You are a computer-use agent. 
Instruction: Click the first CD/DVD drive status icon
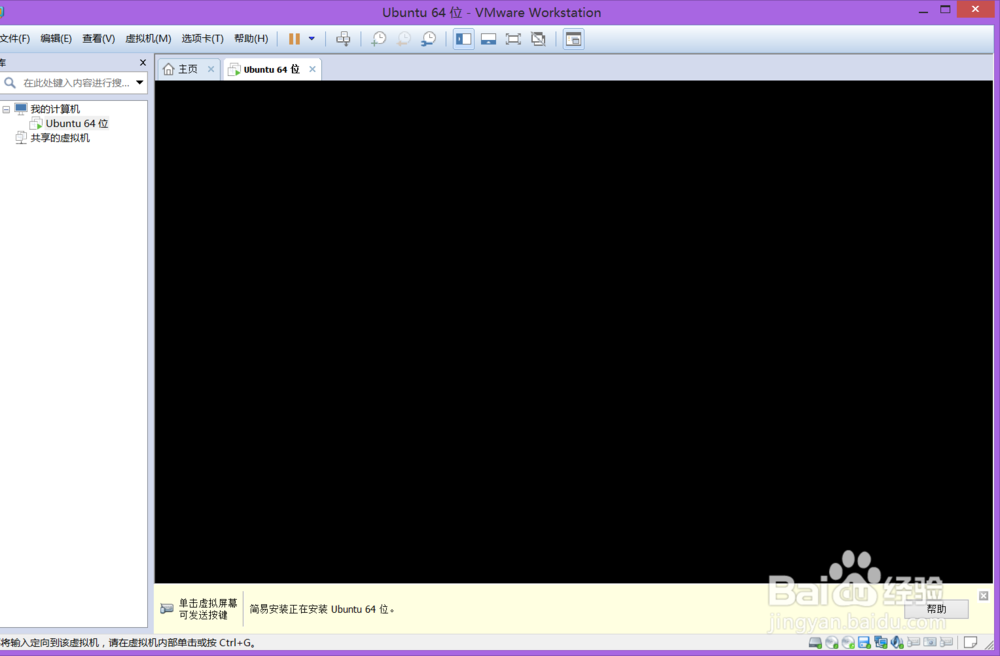[832, 643]
